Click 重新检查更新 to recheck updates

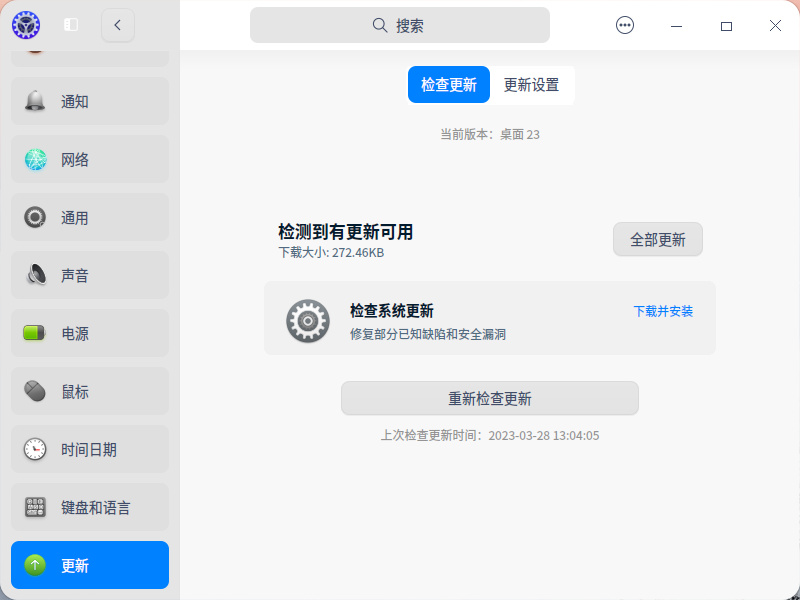coord(489,398)
